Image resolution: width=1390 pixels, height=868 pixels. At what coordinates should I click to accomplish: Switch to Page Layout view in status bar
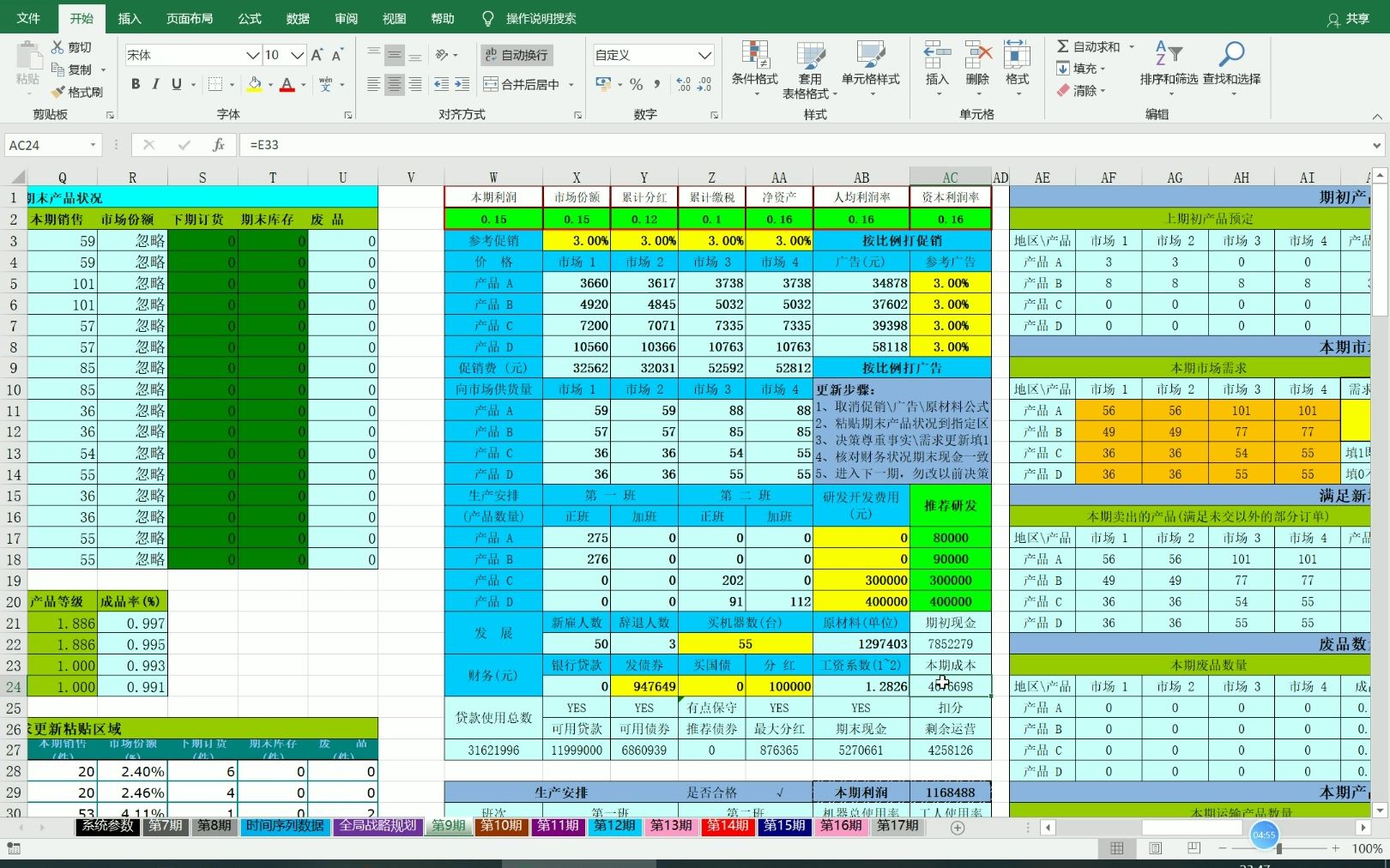click(1156, 848)
